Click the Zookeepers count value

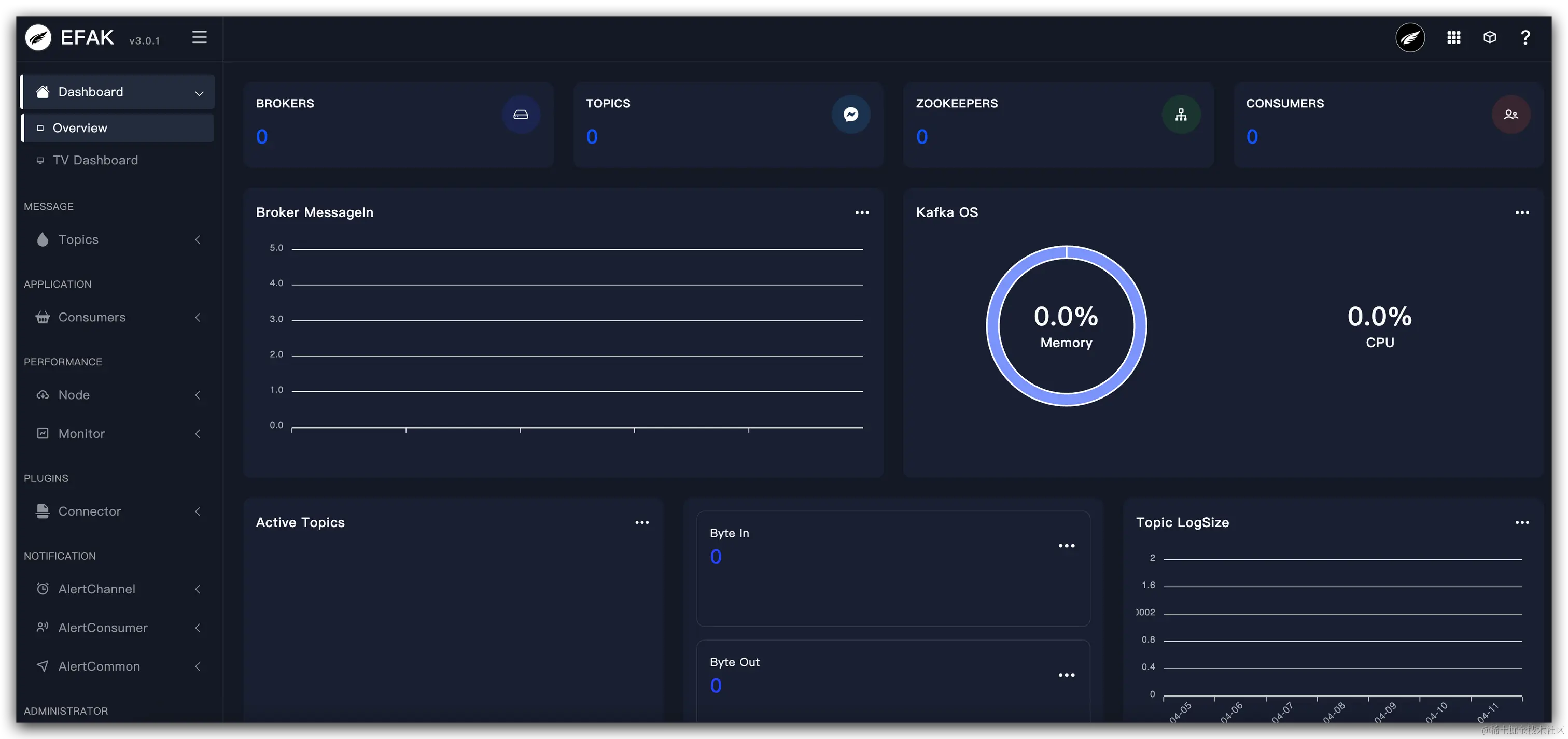pyautogui.click(x=922, y=137)
